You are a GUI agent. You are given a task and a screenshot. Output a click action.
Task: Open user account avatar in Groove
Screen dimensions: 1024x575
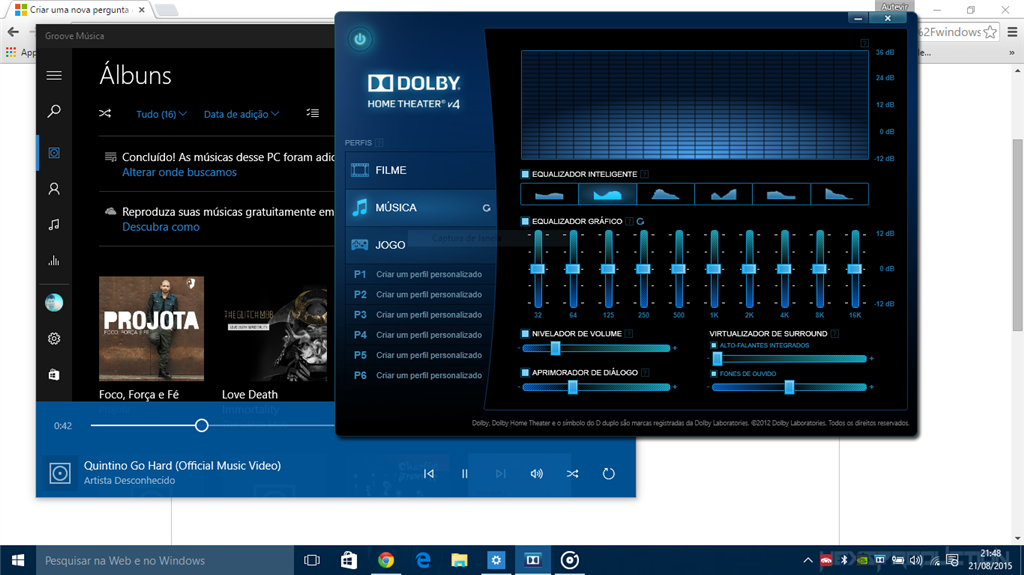point(54,303)
